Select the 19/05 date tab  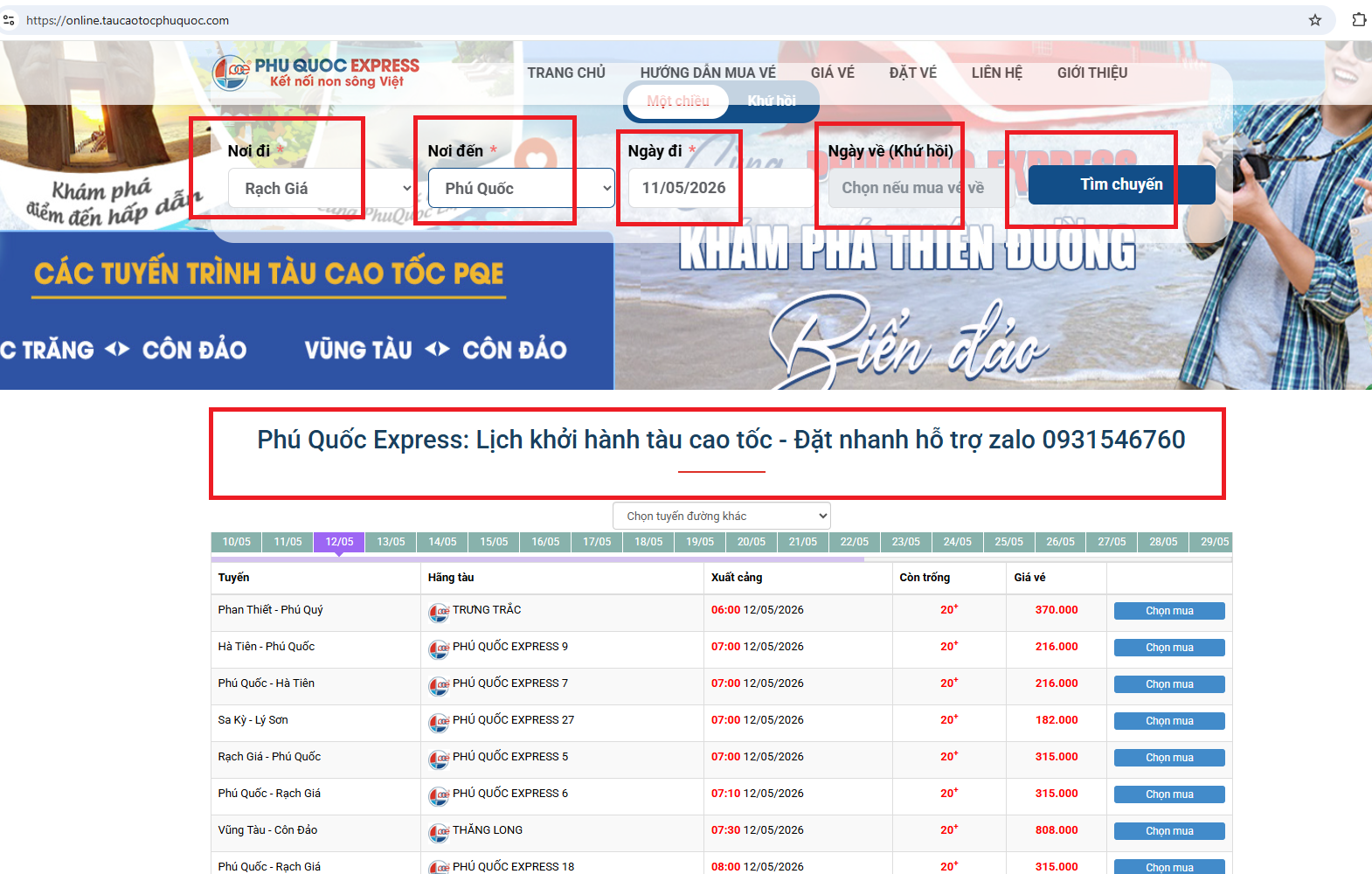click(x=700, y=542)
